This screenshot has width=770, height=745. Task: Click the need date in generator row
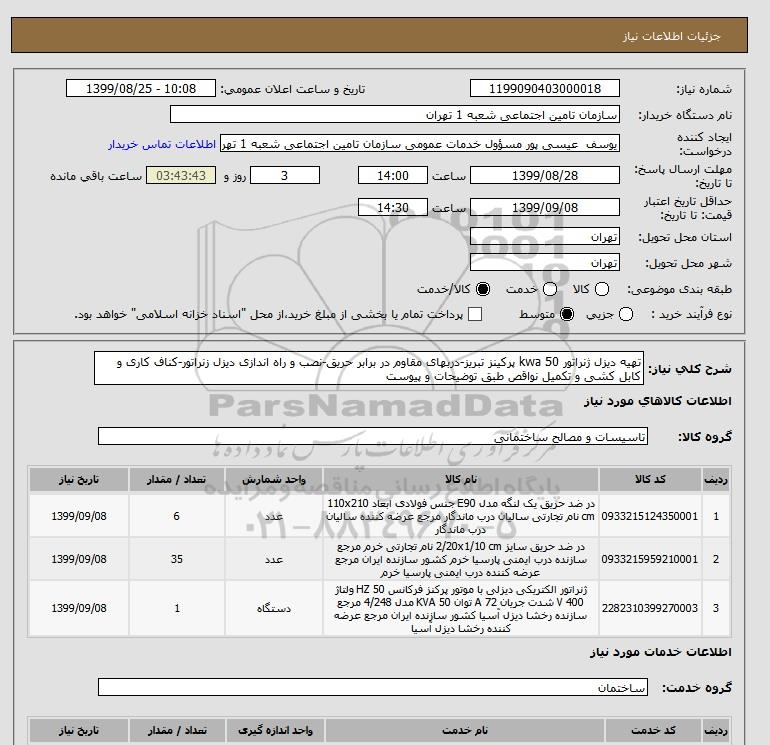click(x=79, y=608)
